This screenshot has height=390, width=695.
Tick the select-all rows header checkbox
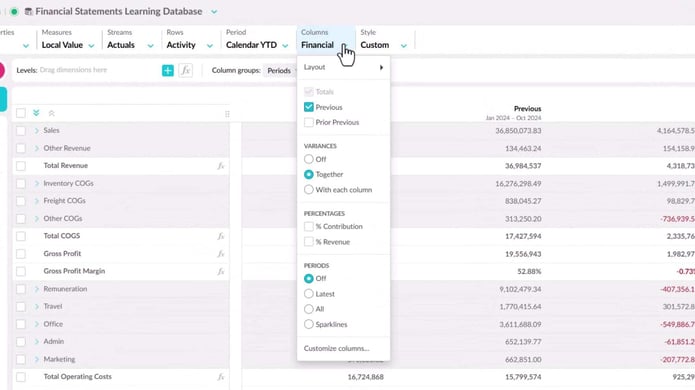[x=21, y=113]
